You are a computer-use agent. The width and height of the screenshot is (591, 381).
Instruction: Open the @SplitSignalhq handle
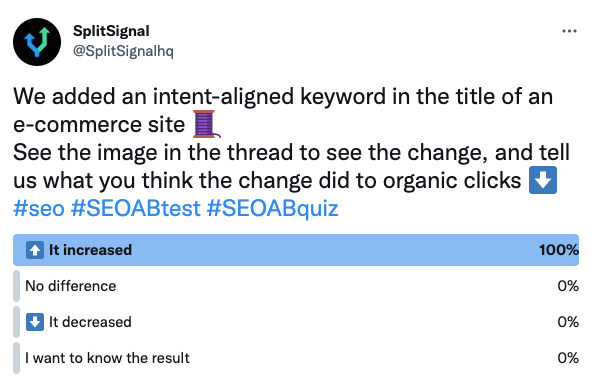pos(123,51)
